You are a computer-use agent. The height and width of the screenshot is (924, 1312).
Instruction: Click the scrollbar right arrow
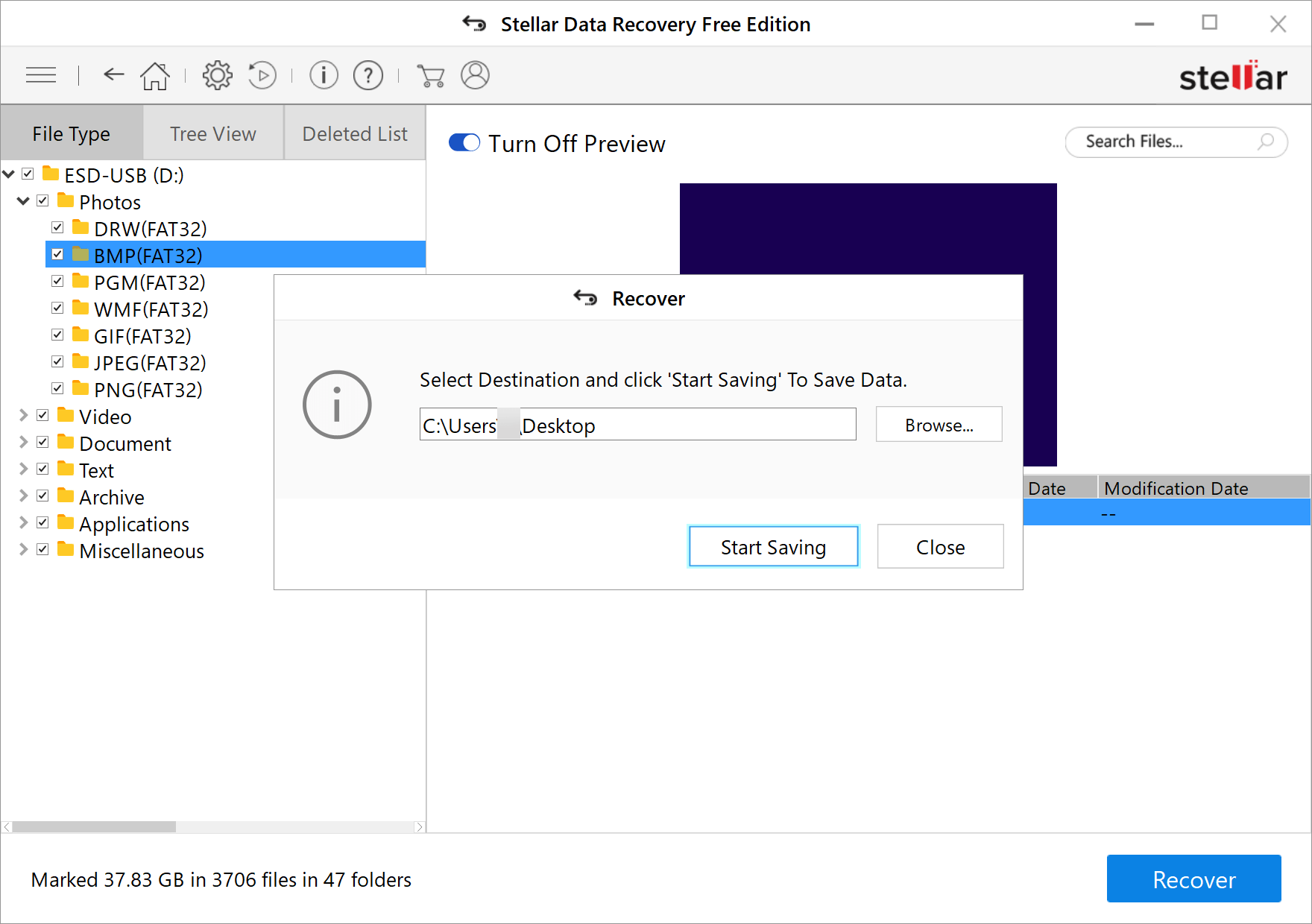pos(419,826)
